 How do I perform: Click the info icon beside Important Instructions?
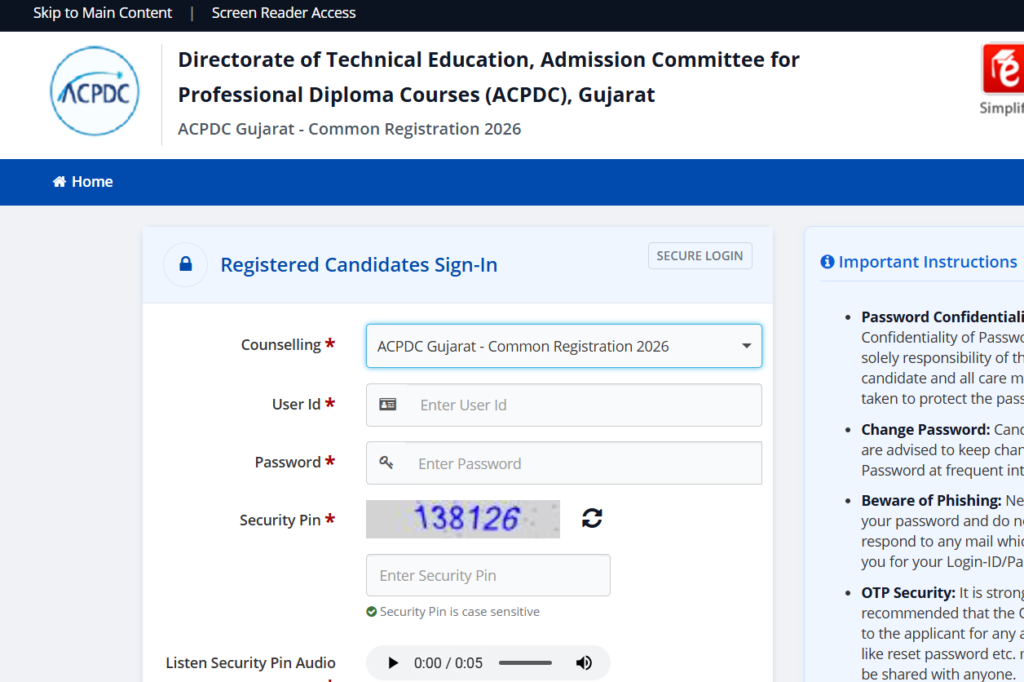(827, 262)
